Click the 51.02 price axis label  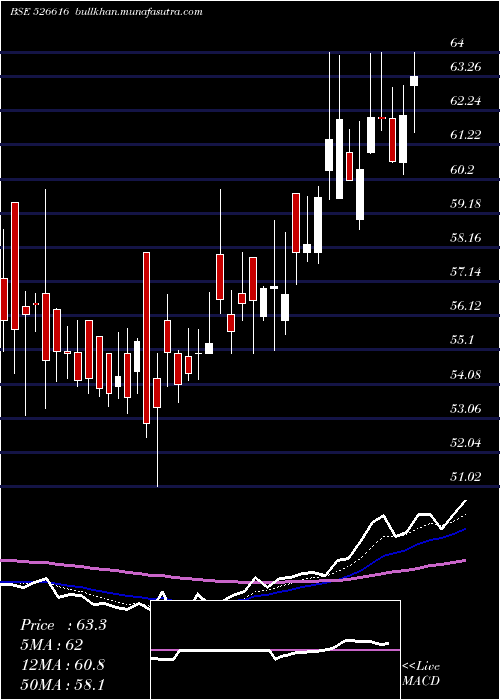click(x=466, y=476)
